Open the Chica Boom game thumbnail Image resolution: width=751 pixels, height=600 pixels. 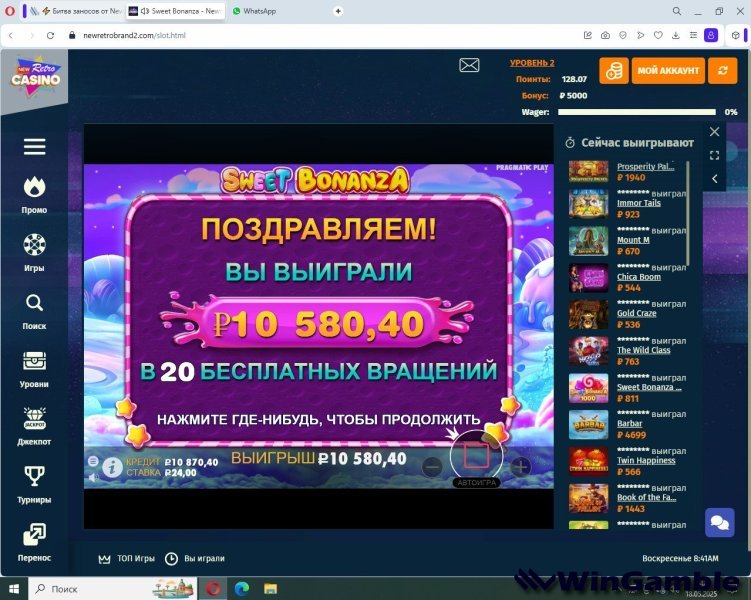pyautogui.click(x=588, y=277)
